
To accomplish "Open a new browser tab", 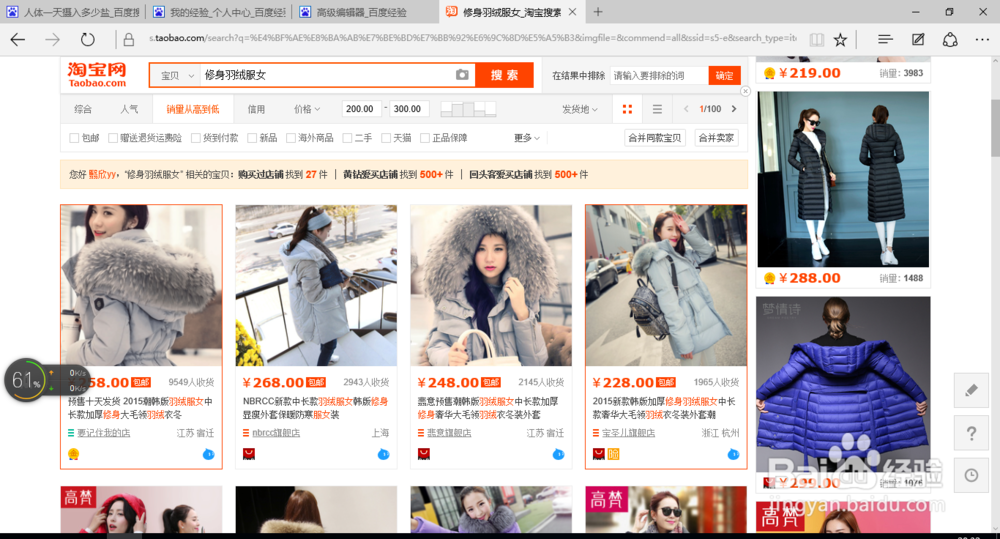I will [x=598, y=11].
